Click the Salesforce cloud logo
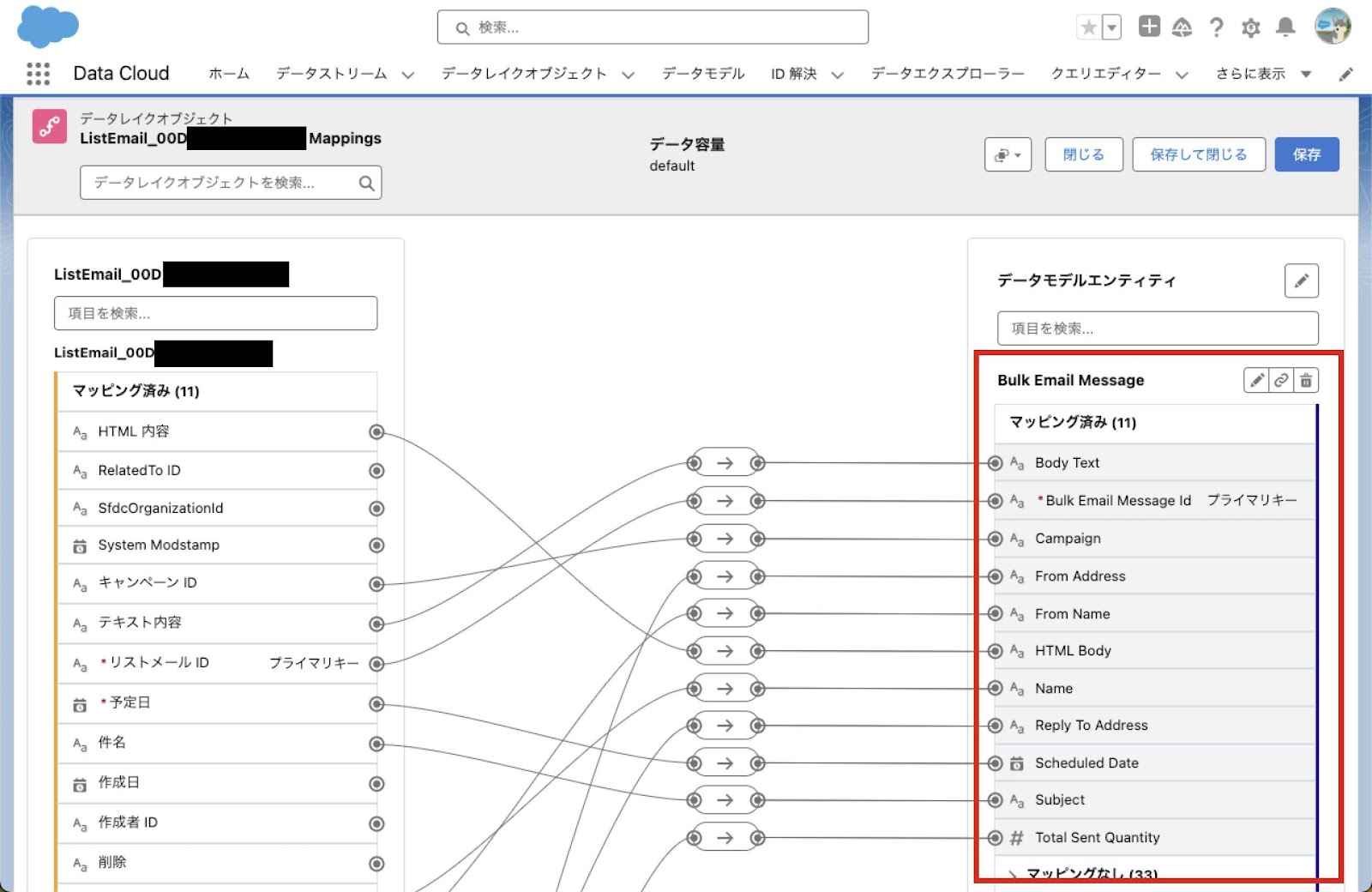The width and height of the screenshot is (1372, 892). (48, 26)
